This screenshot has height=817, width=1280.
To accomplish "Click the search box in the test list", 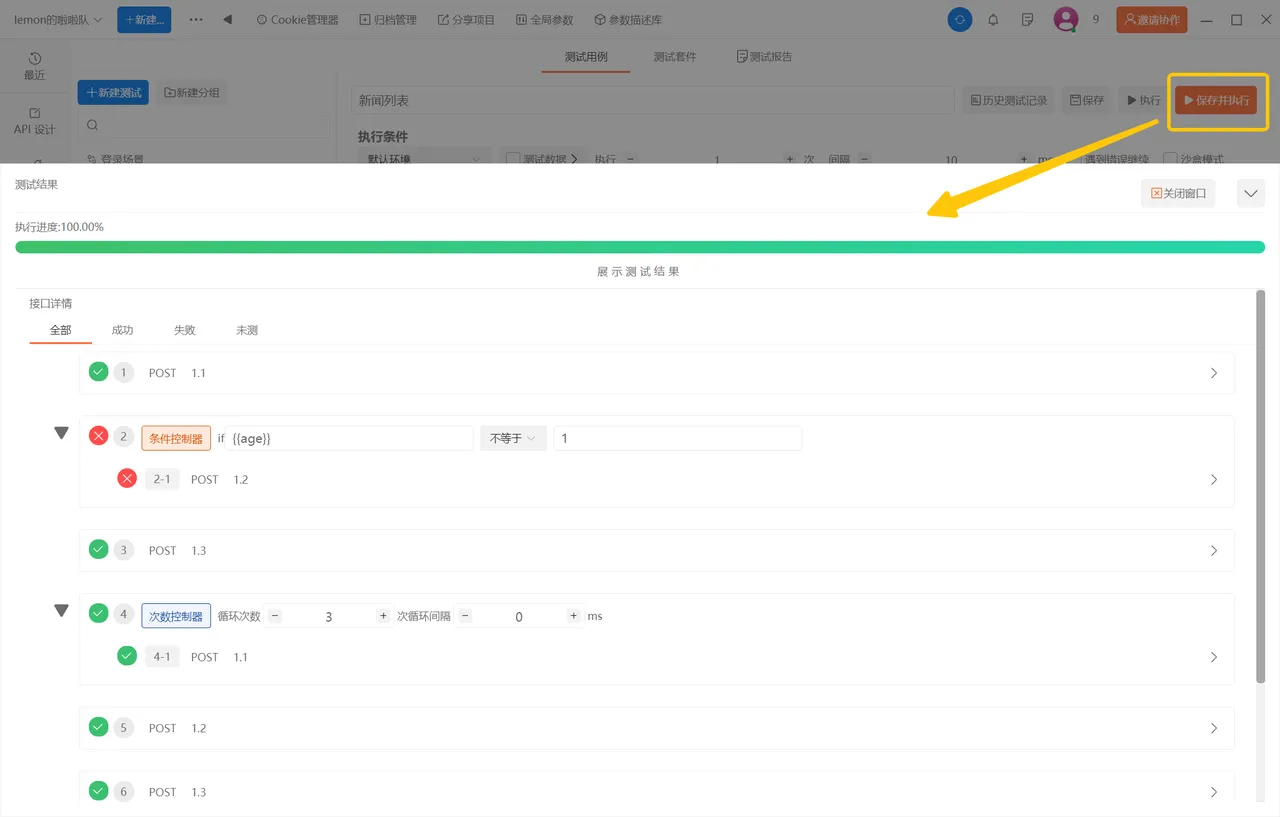I will coord(204,125).
